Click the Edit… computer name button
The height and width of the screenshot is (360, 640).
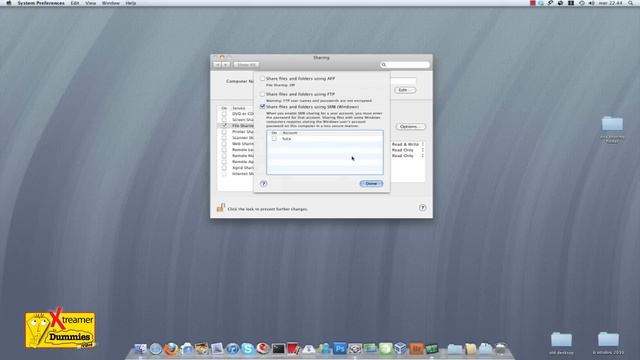[405, 90]
